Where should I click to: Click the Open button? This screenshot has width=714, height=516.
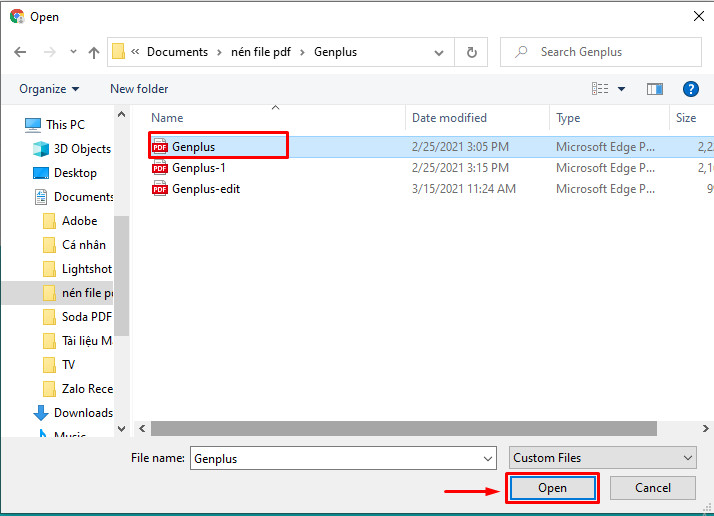(552, 488)
